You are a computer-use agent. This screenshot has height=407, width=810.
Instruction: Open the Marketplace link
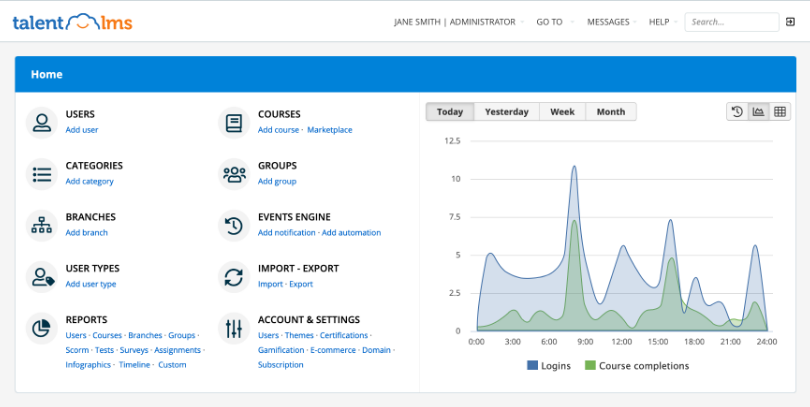pyautogui.click(x=330, y=130)
